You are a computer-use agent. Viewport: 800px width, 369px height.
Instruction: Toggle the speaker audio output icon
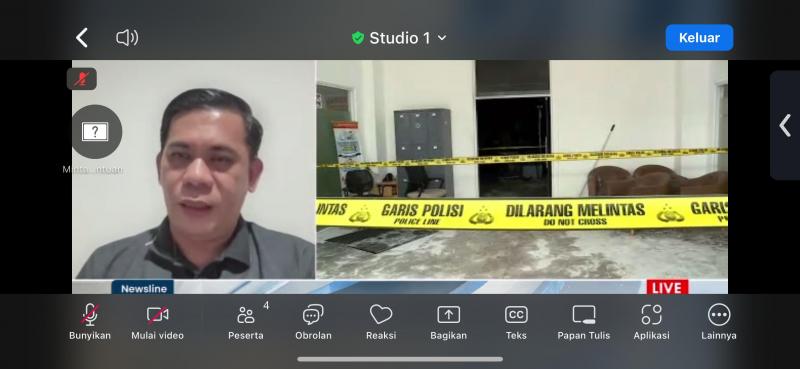pyautogui.click(x=127, y=38)
